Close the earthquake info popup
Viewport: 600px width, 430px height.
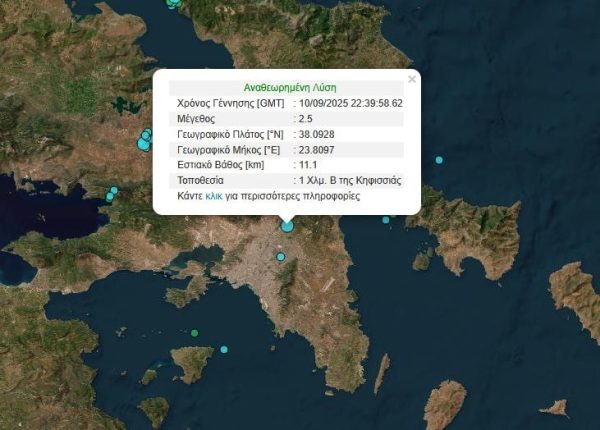[411, 79]
